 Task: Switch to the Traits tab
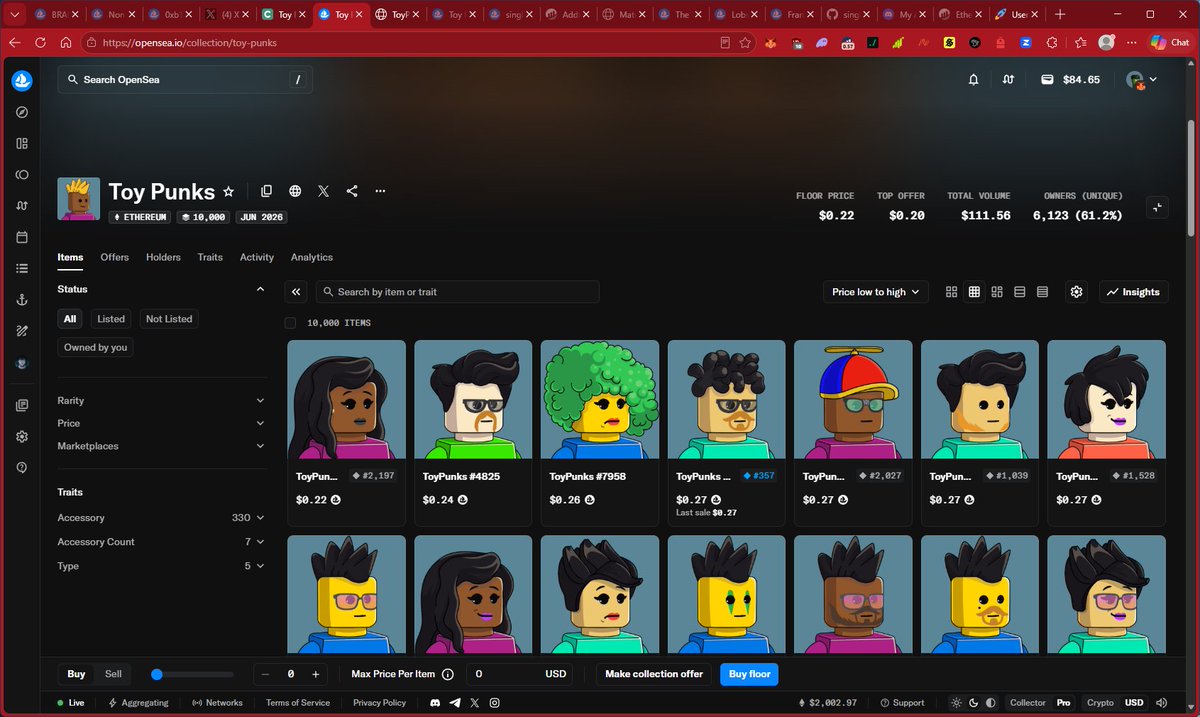210,257
